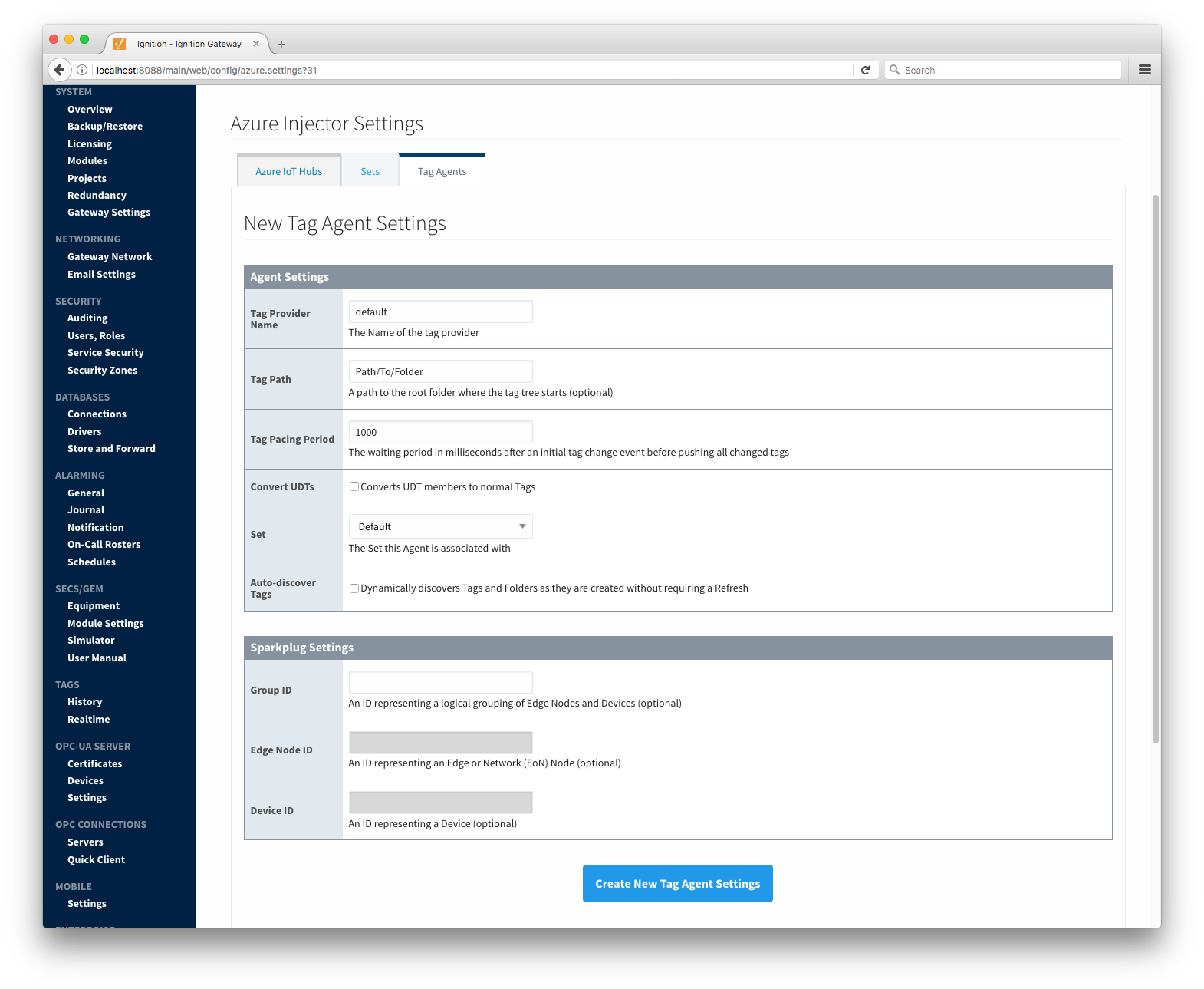Click the browser back arrow button

[59, 70]
